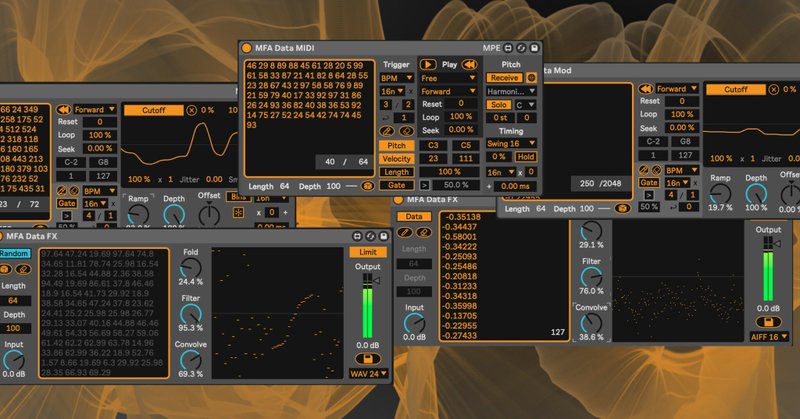Screen dimensions: 800x419
Task: Open the BPM dropdown under Trigger
Action: [396, 78]
